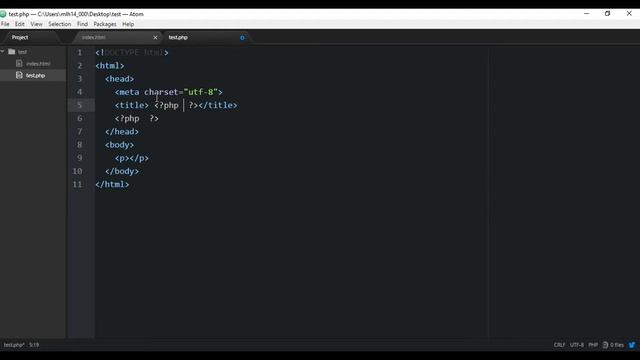Click the closing </body> tag

point(122,171)
